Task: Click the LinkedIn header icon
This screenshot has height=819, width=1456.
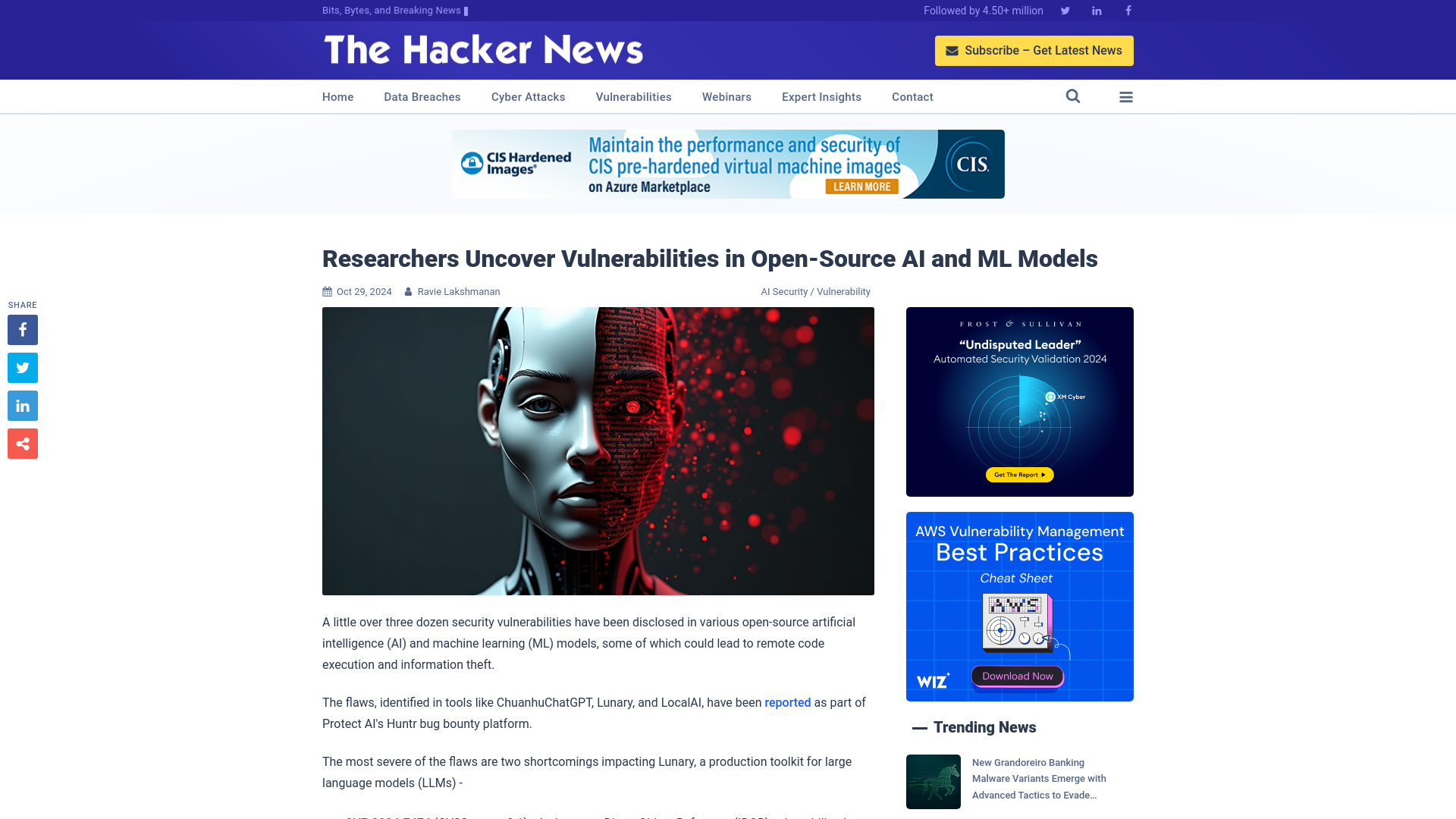Action: pos(1096,10)
